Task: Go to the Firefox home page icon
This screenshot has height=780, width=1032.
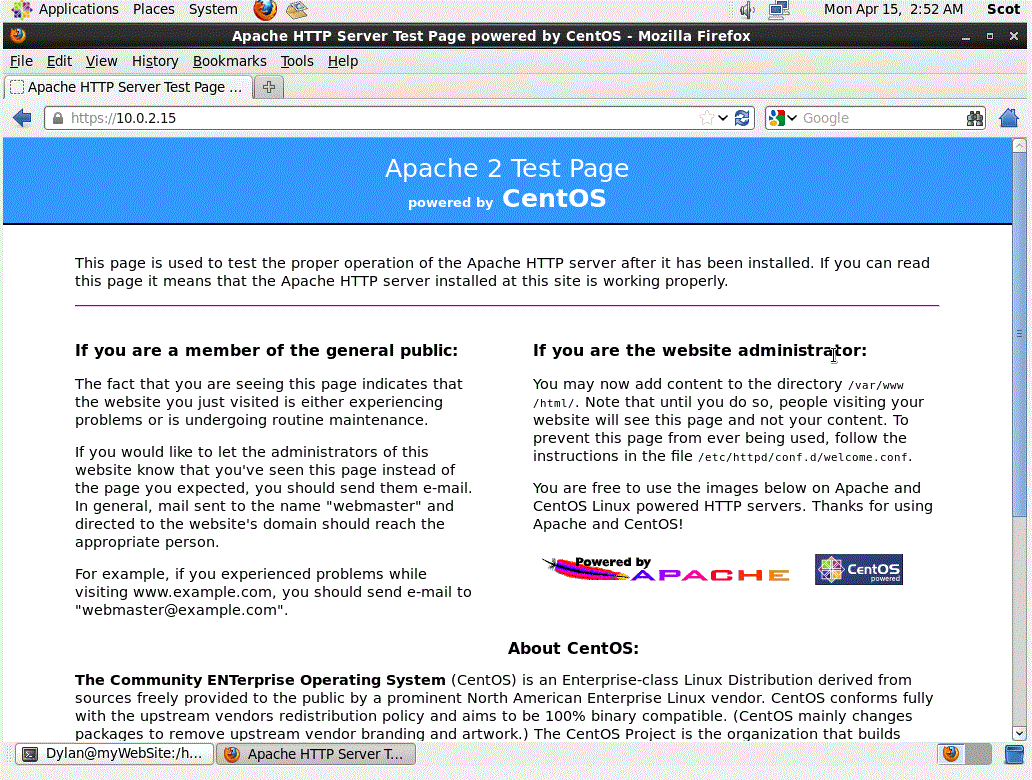Action: [1009, 118]
